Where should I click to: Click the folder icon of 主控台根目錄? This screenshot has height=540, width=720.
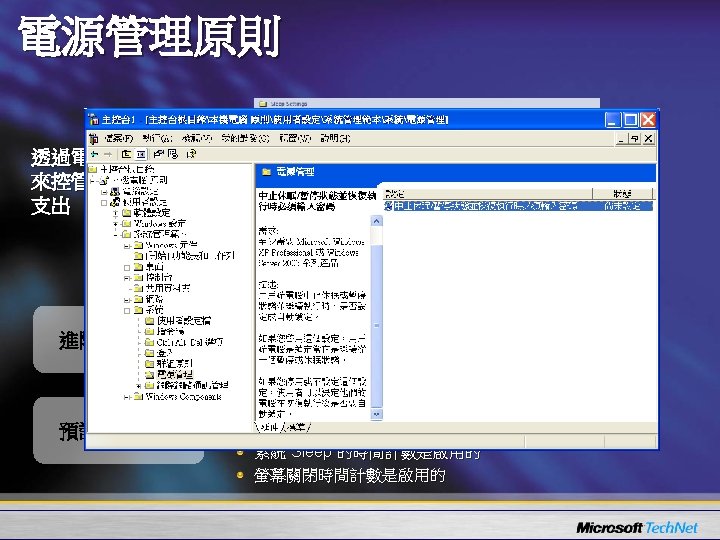[x=93, y=169]
